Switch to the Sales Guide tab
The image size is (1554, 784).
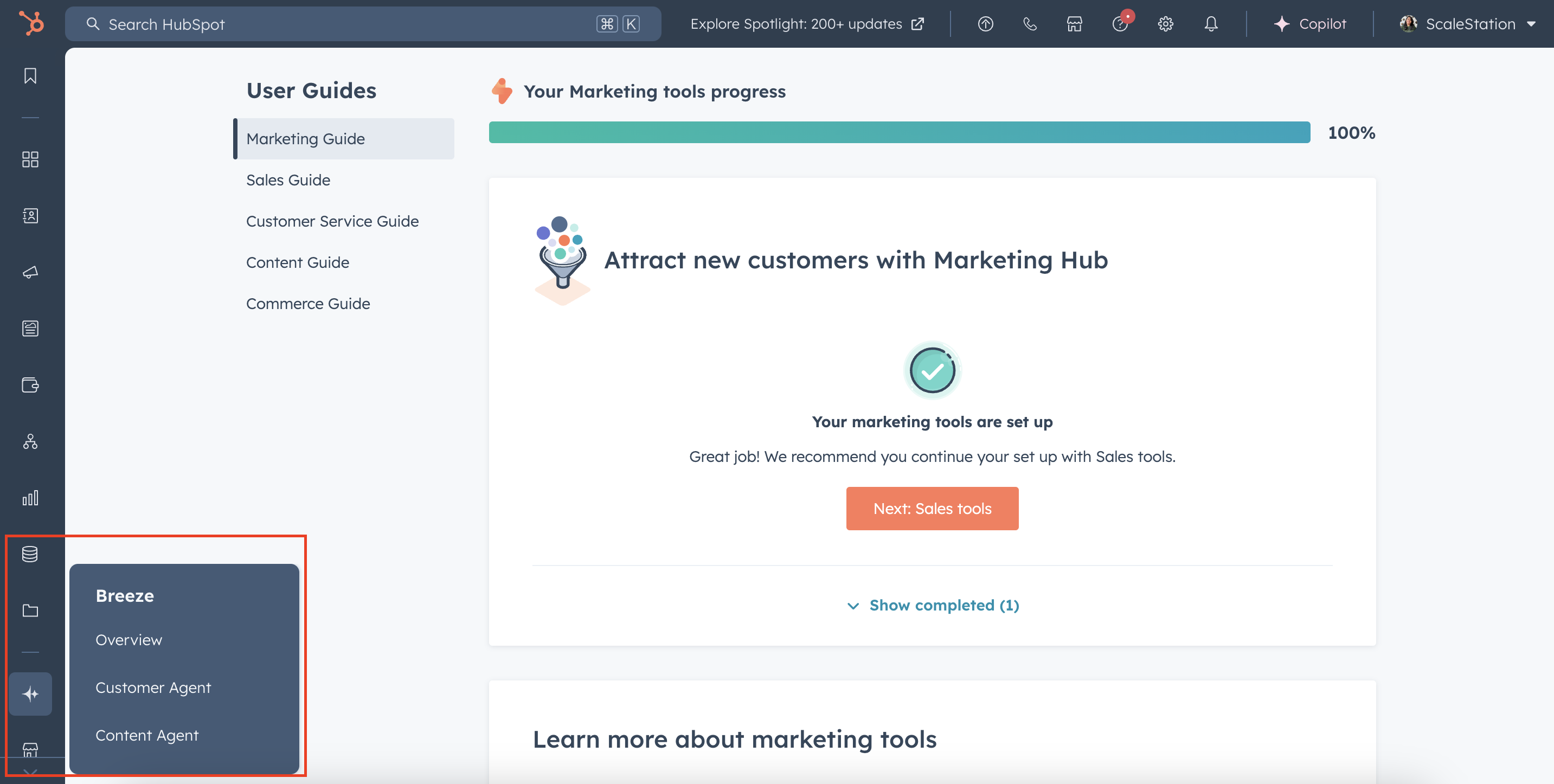tap(288, 179)
